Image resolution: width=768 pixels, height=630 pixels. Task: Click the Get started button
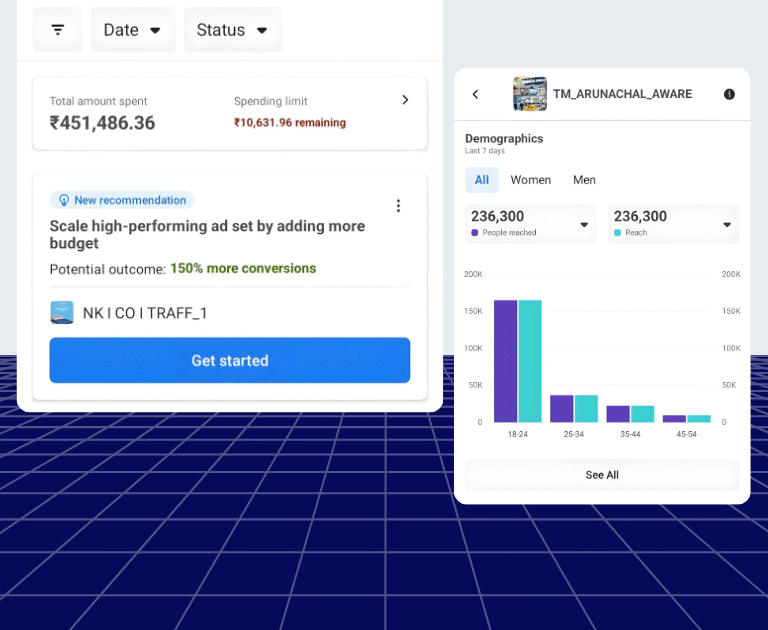(x=230, y=360)
